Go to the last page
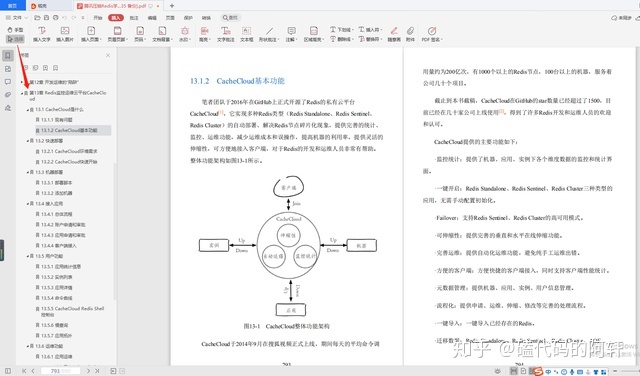Viewport: 640px width, 376px height. click(97, 371)
